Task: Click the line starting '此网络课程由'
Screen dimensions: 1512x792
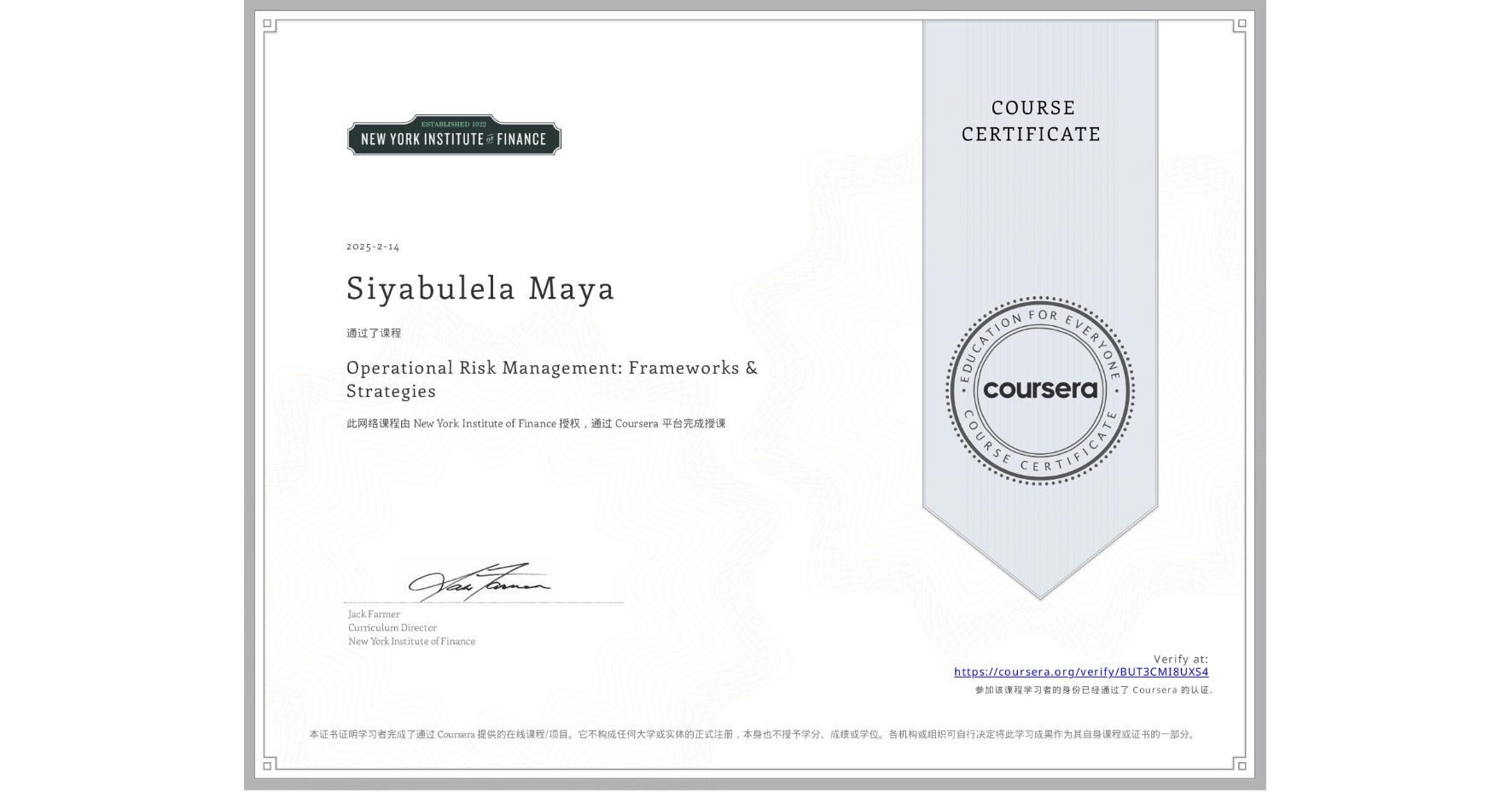Action: [x=536, y=423]
